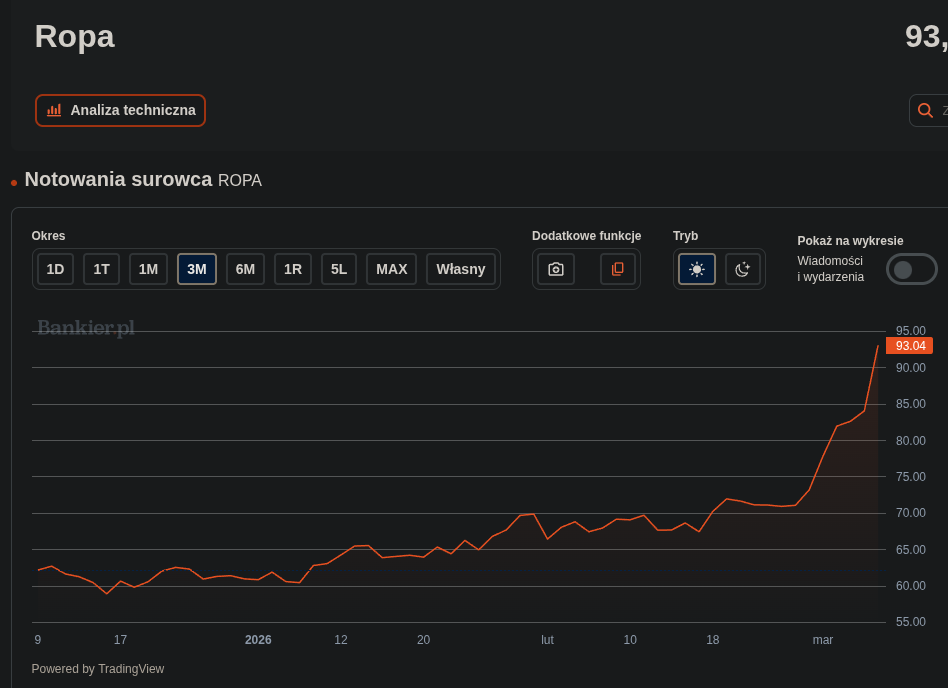Click the Powered by TradingView link
This screenshot has width=948, height=688.
pyautogui.click(x=98, y=669)
